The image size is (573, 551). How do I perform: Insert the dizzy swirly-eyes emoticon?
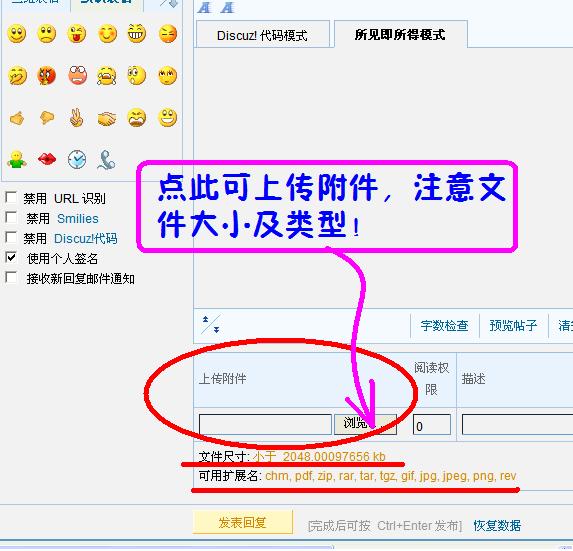[x=168, y=76]
